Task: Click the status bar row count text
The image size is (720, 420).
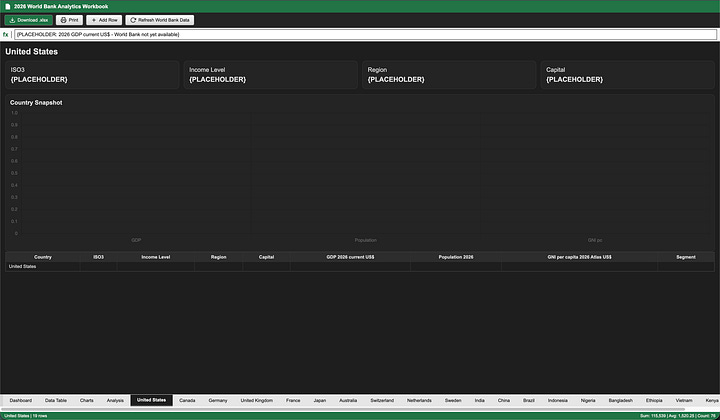Action: tap(26, 416)
